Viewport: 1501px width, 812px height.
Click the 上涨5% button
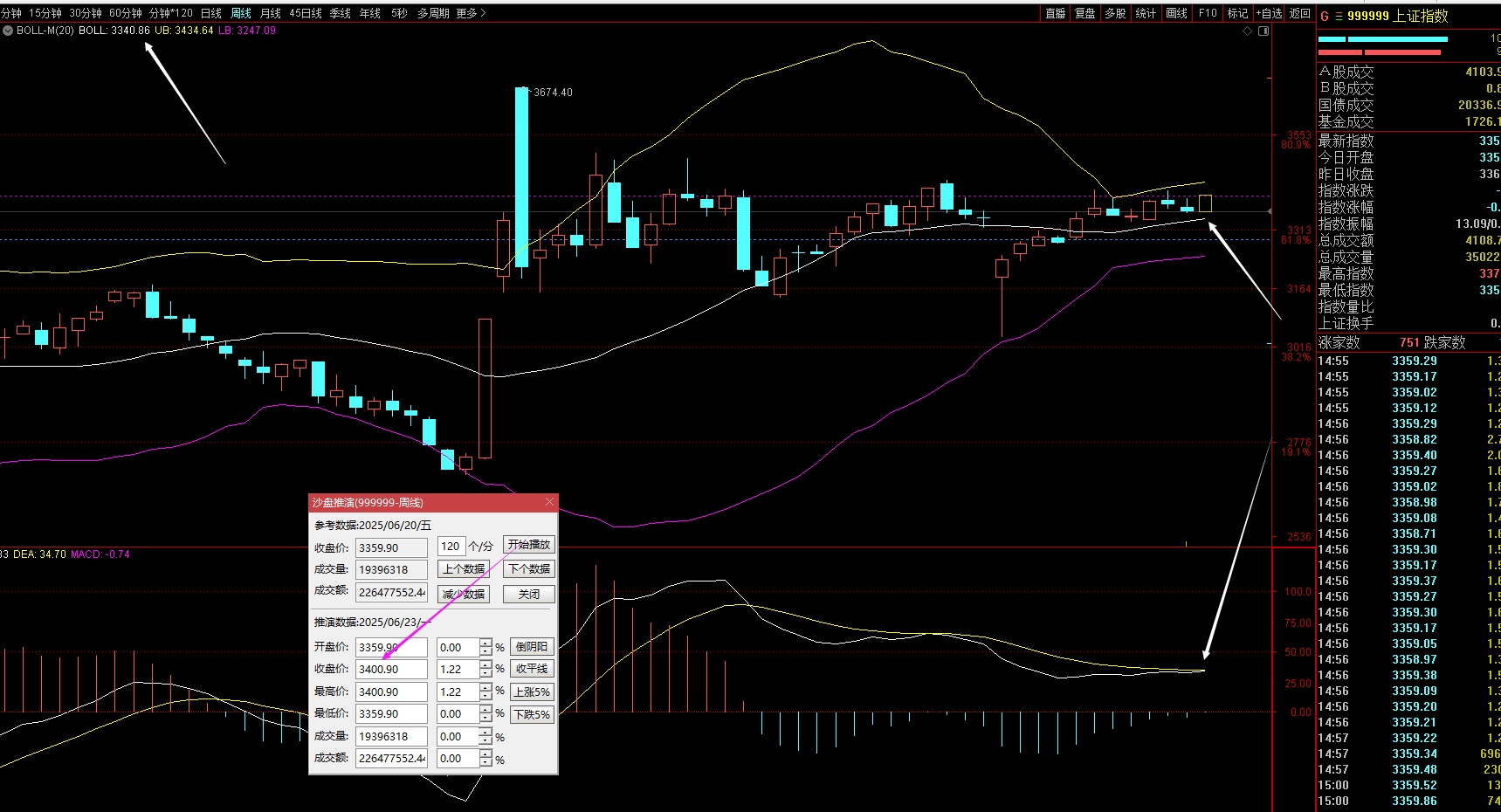tap(532, 692)
